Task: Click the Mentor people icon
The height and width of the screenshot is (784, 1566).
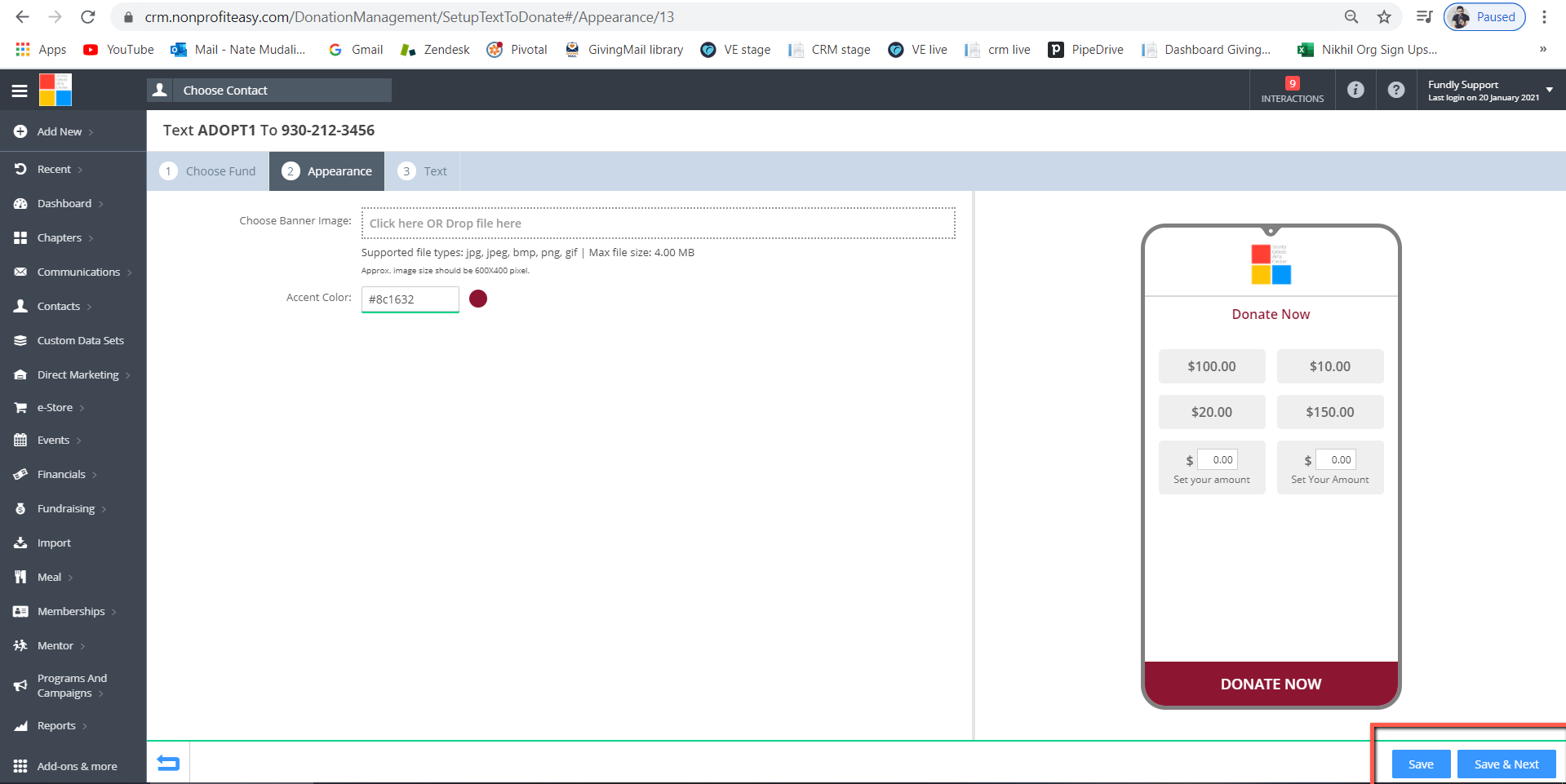Action: (x=20, y=645)
